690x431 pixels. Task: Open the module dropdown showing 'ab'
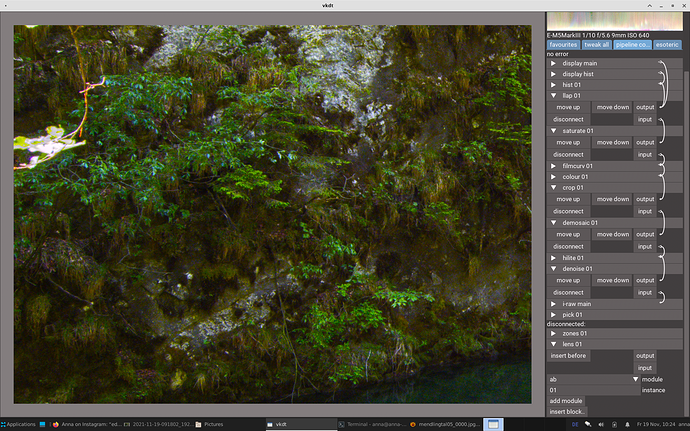click(593, 379)
